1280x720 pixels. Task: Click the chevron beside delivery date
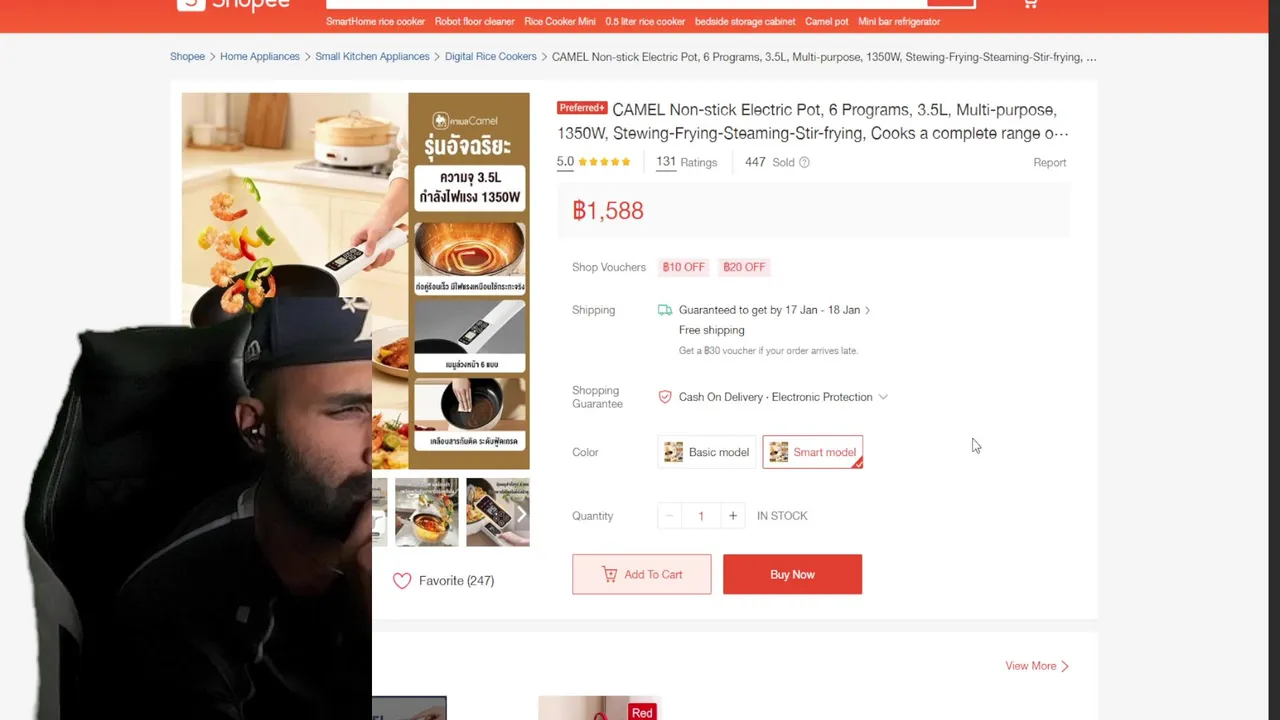(867, 310)
